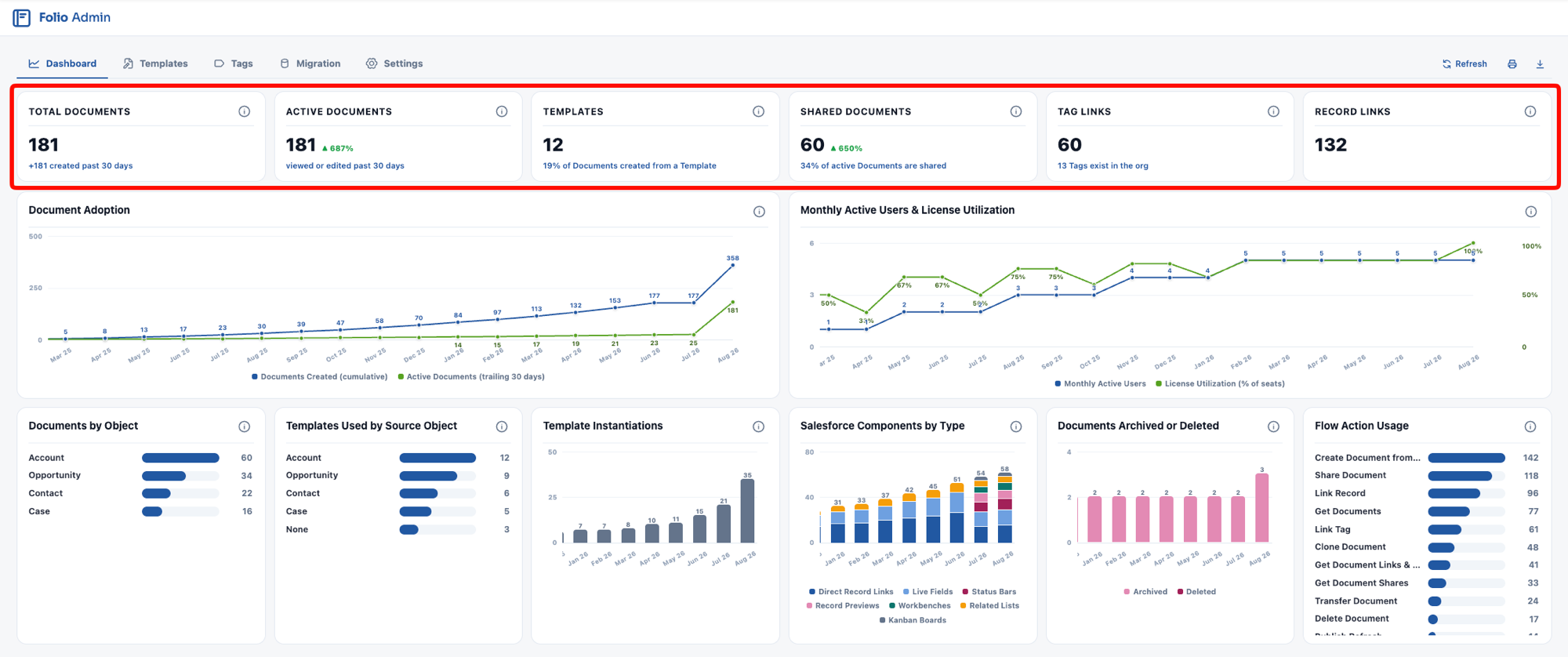
Task: Toggle Kanban Boards legend item
Action: tap(913, 620)
